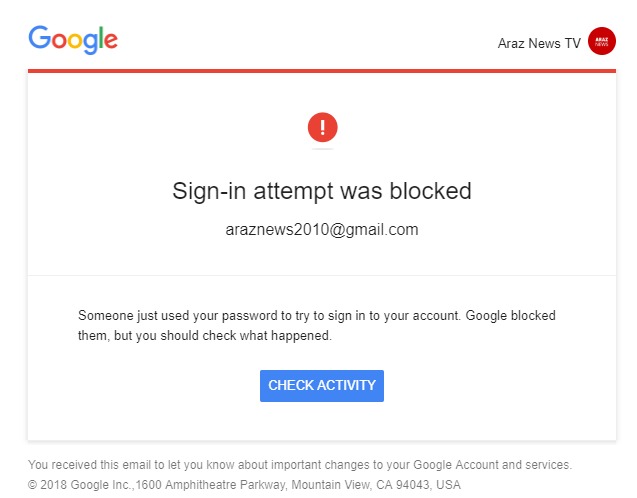The height and width of the screenshot is (498, 637).
Task: Click the Araz News round avatar
Action: pos(602,42)
